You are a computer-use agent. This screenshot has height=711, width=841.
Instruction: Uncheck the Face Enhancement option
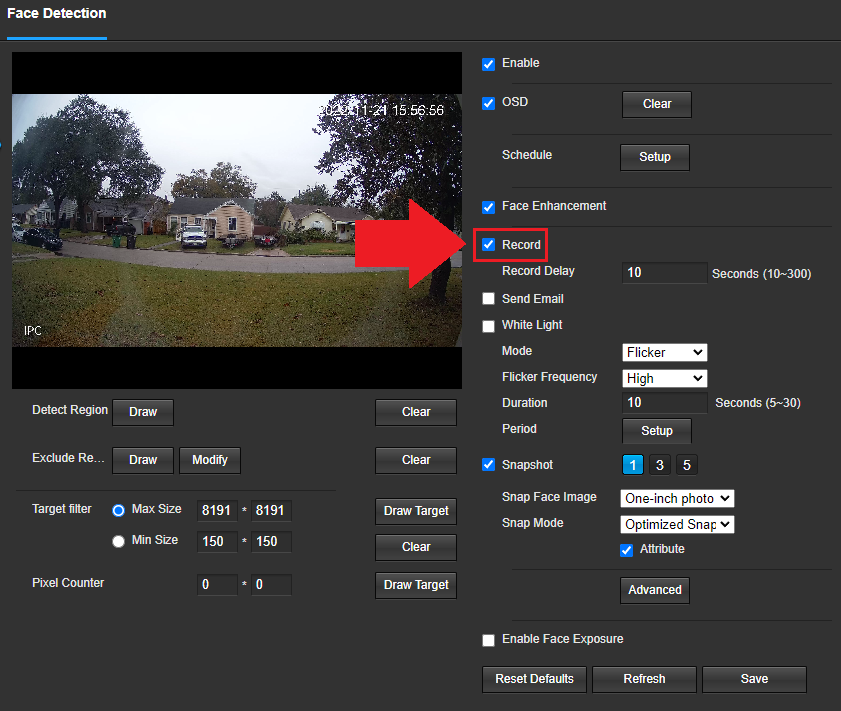[x=488, y=207]
